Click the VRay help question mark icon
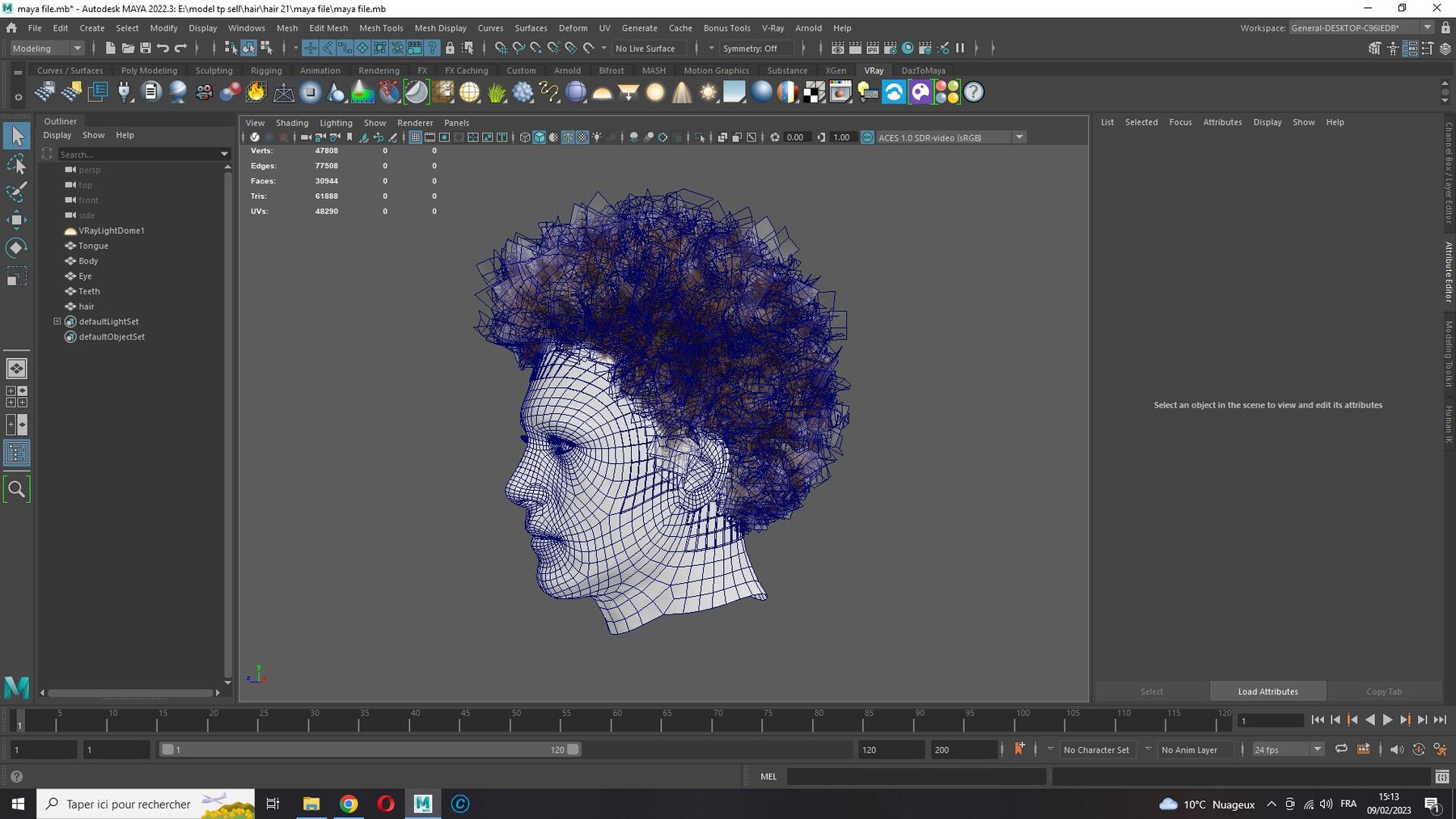 pos(973,92)
